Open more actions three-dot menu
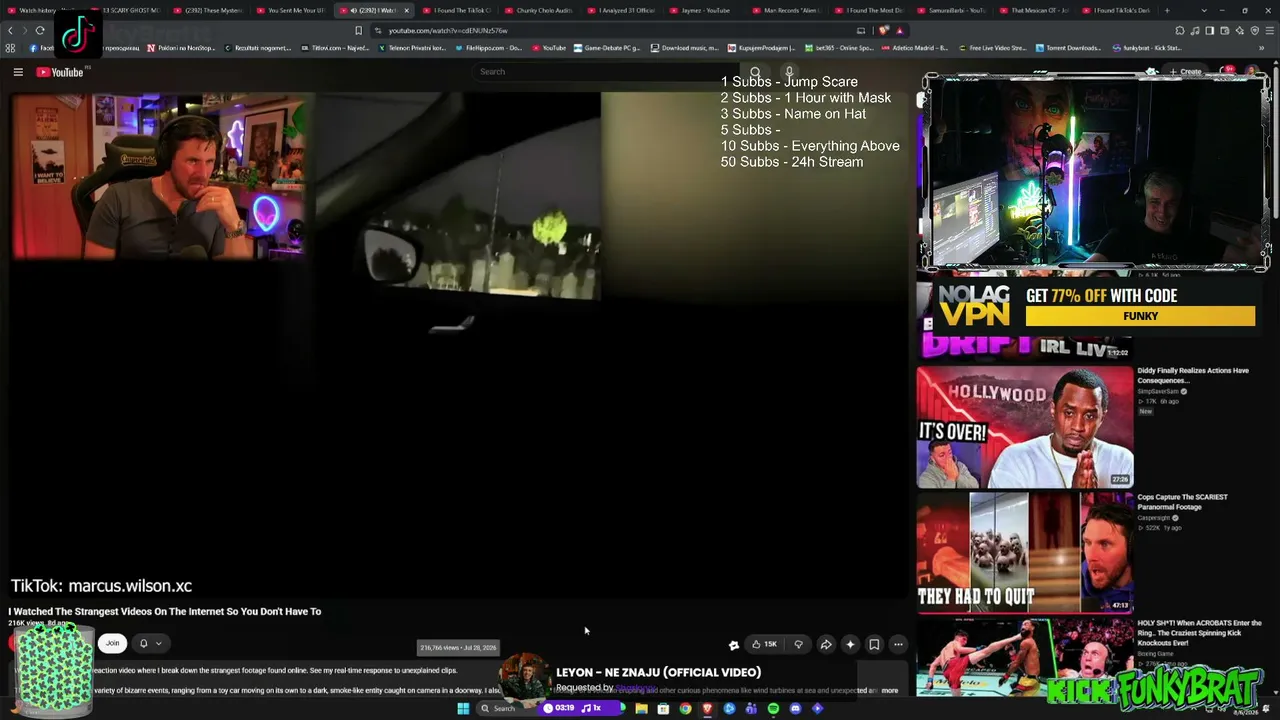The height and width of the screenshot is (720, 1280). point(898,645)
